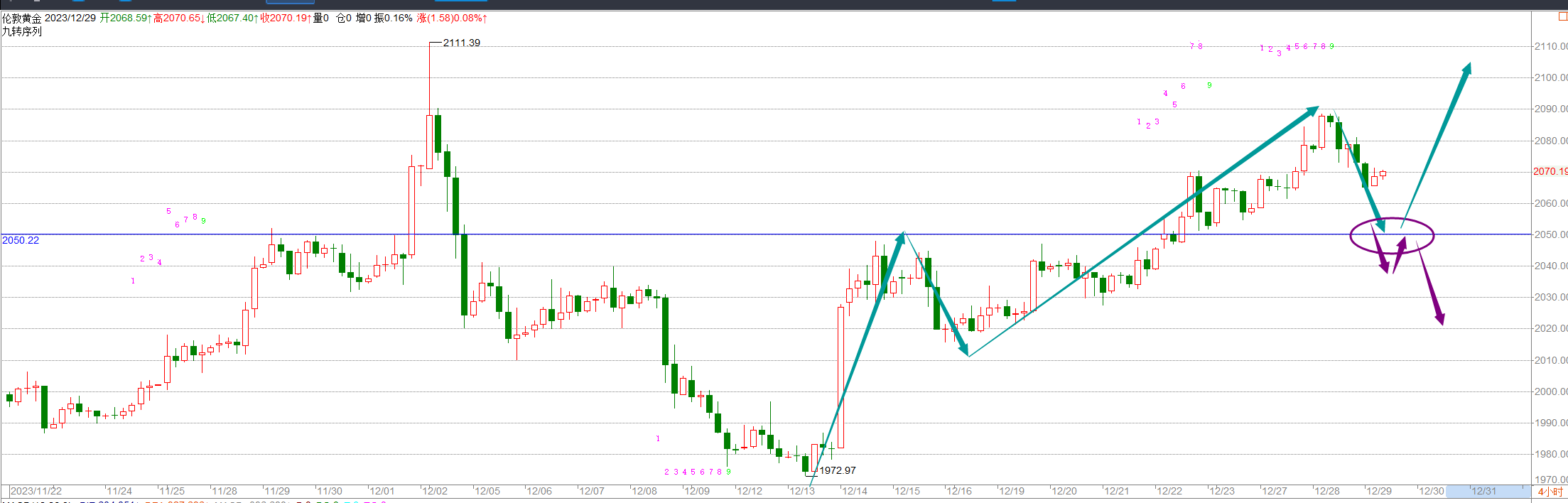The height and width of the screenshot is (503, 1568).
Task: Click the 12/22 date on time axis
Action: pos(1169,491)
